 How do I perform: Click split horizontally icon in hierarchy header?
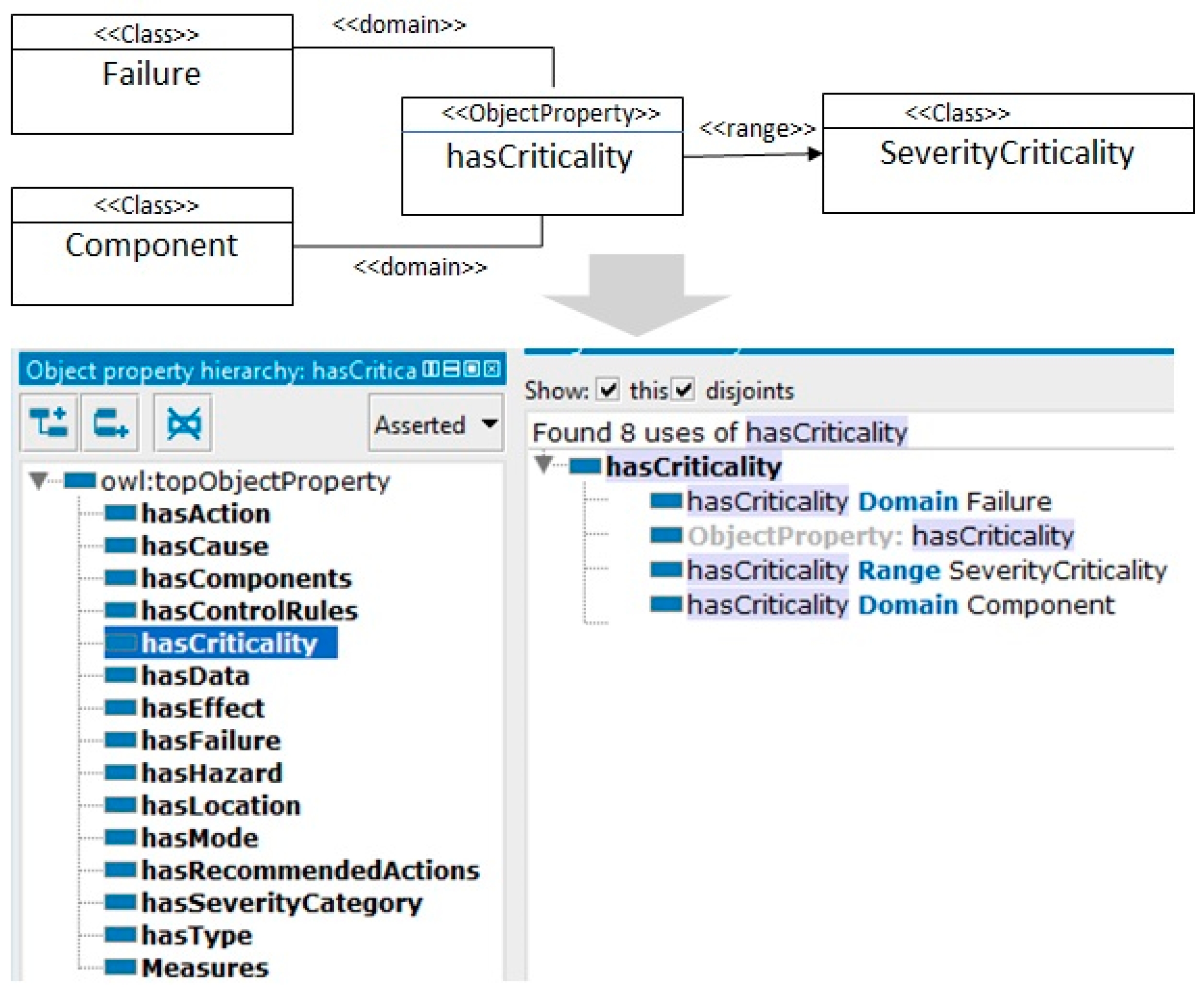pyautogui.click(x=451, y=370)
